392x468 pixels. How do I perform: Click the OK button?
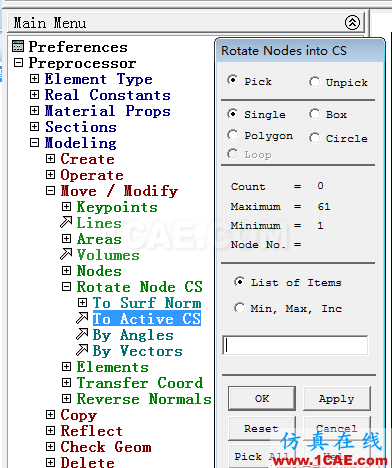click(x=262, y=399)
